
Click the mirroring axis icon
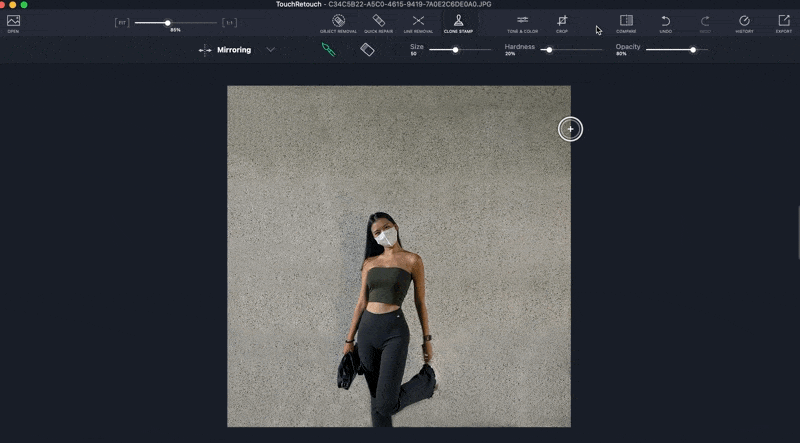[205, 50]
